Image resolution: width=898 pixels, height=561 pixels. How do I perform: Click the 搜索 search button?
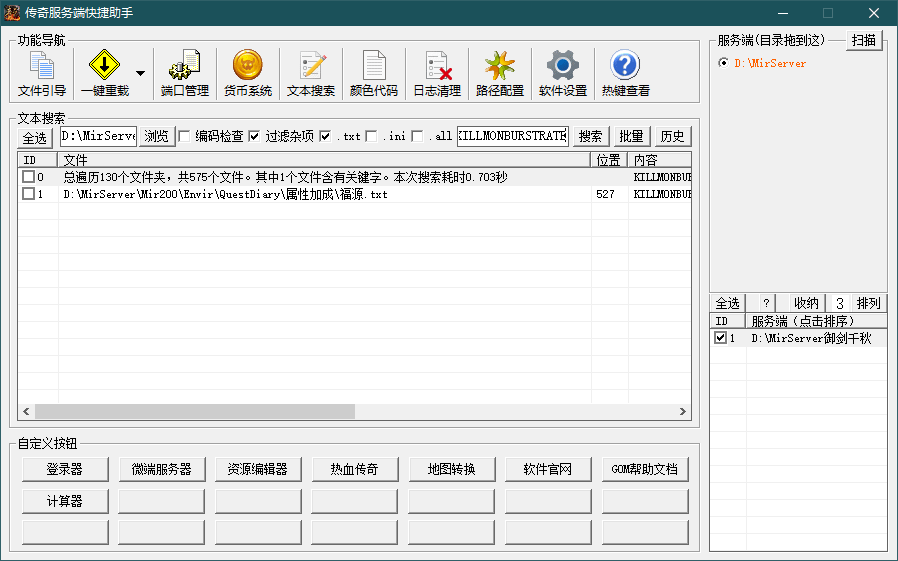tap(591, 137)
